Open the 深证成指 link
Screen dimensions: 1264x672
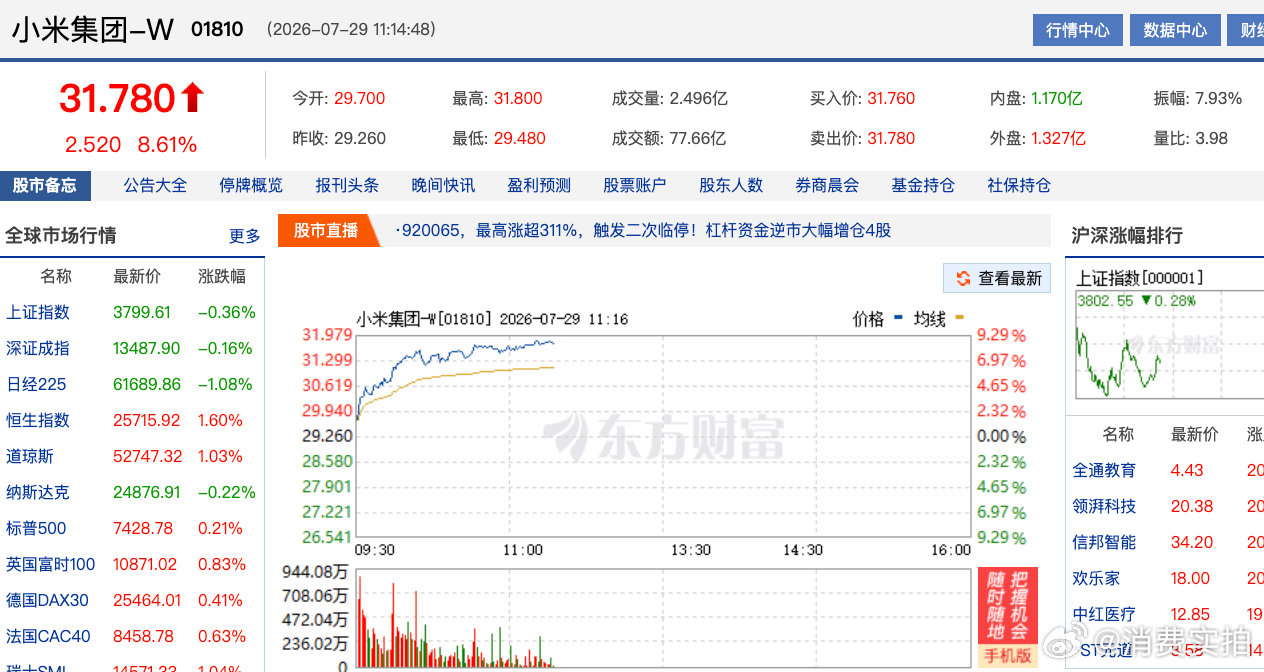tap(38, 348)
